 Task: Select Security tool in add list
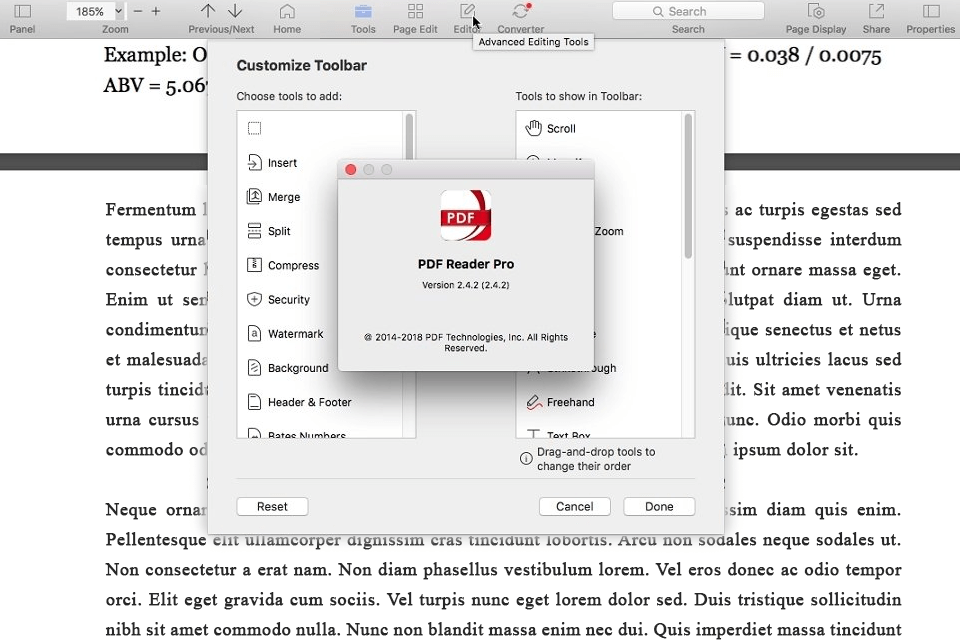click(319, 299)
